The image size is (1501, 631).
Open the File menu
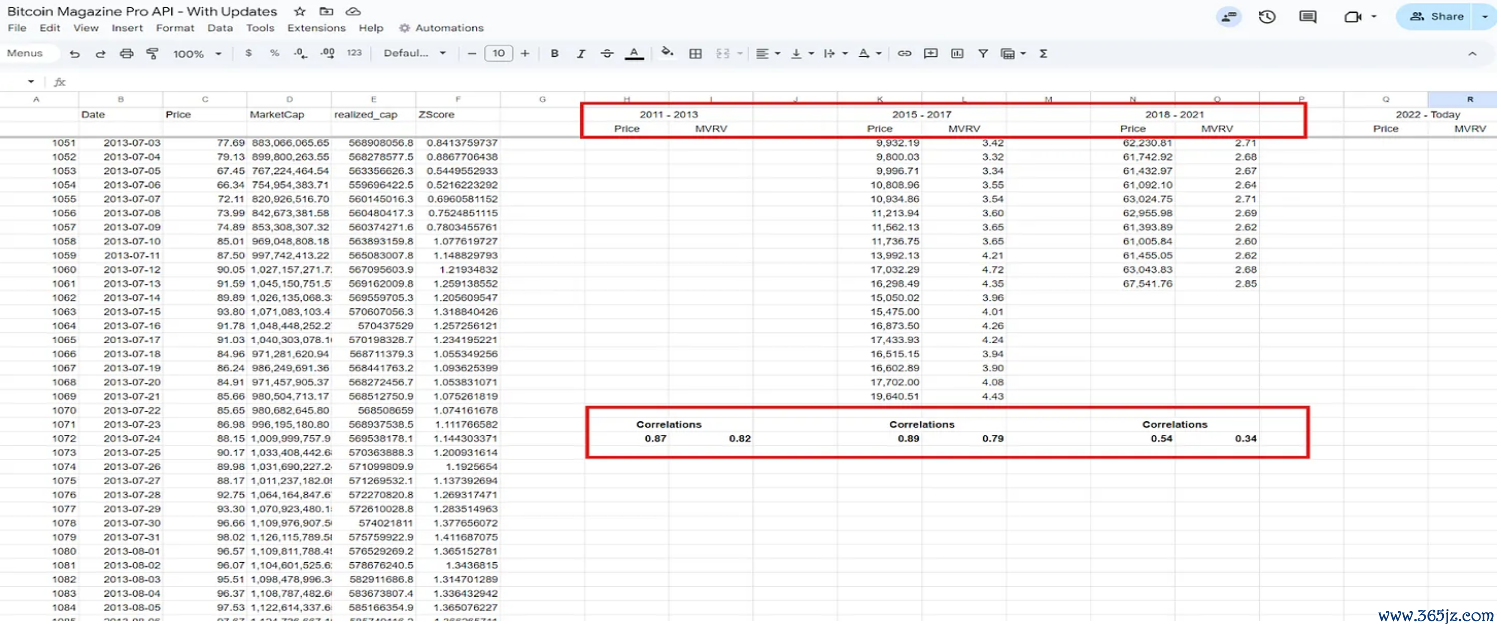tap(17, 28)
